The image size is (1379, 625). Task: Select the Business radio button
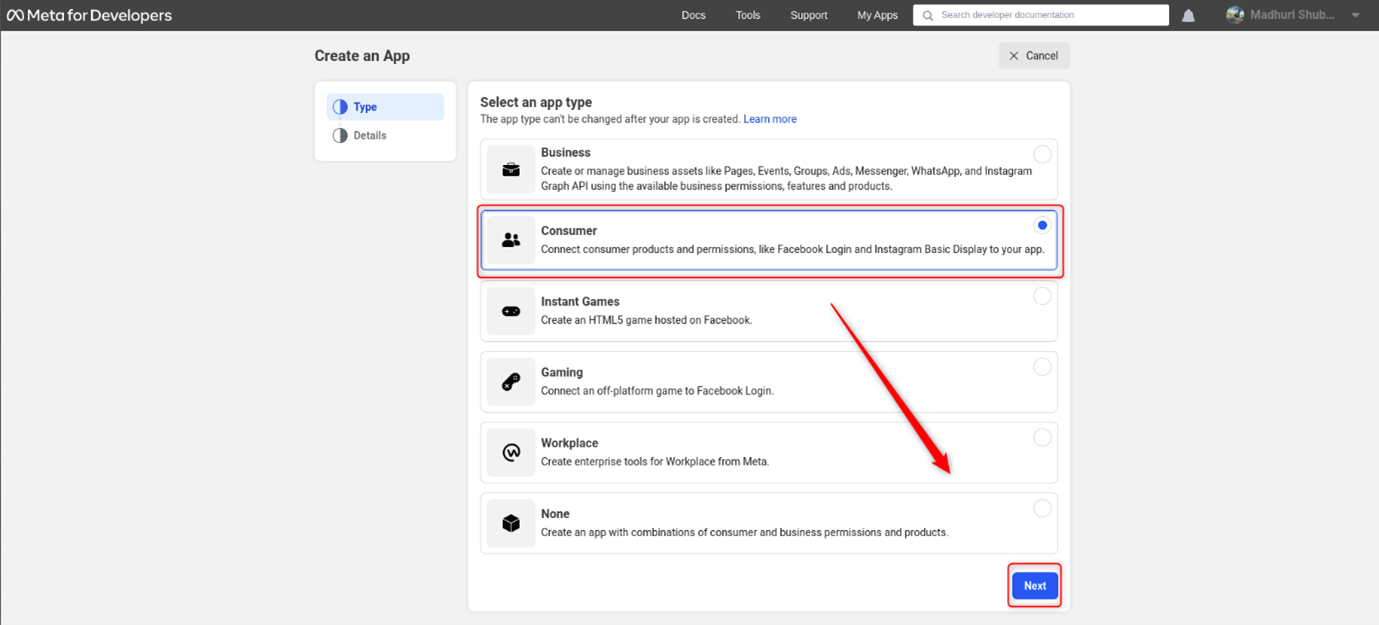(1042, 154)
